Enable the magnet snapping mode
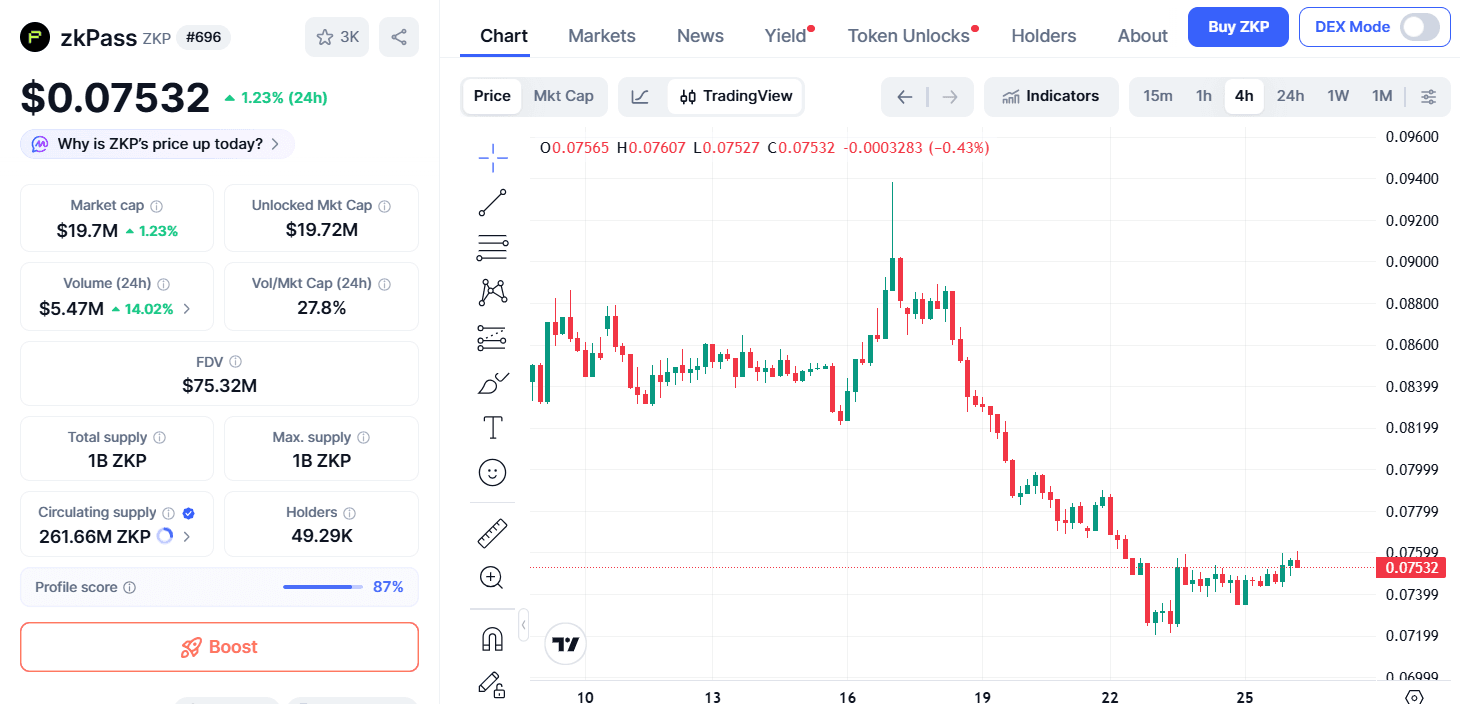Screen dimensions: 1460x704 point(492,639)
